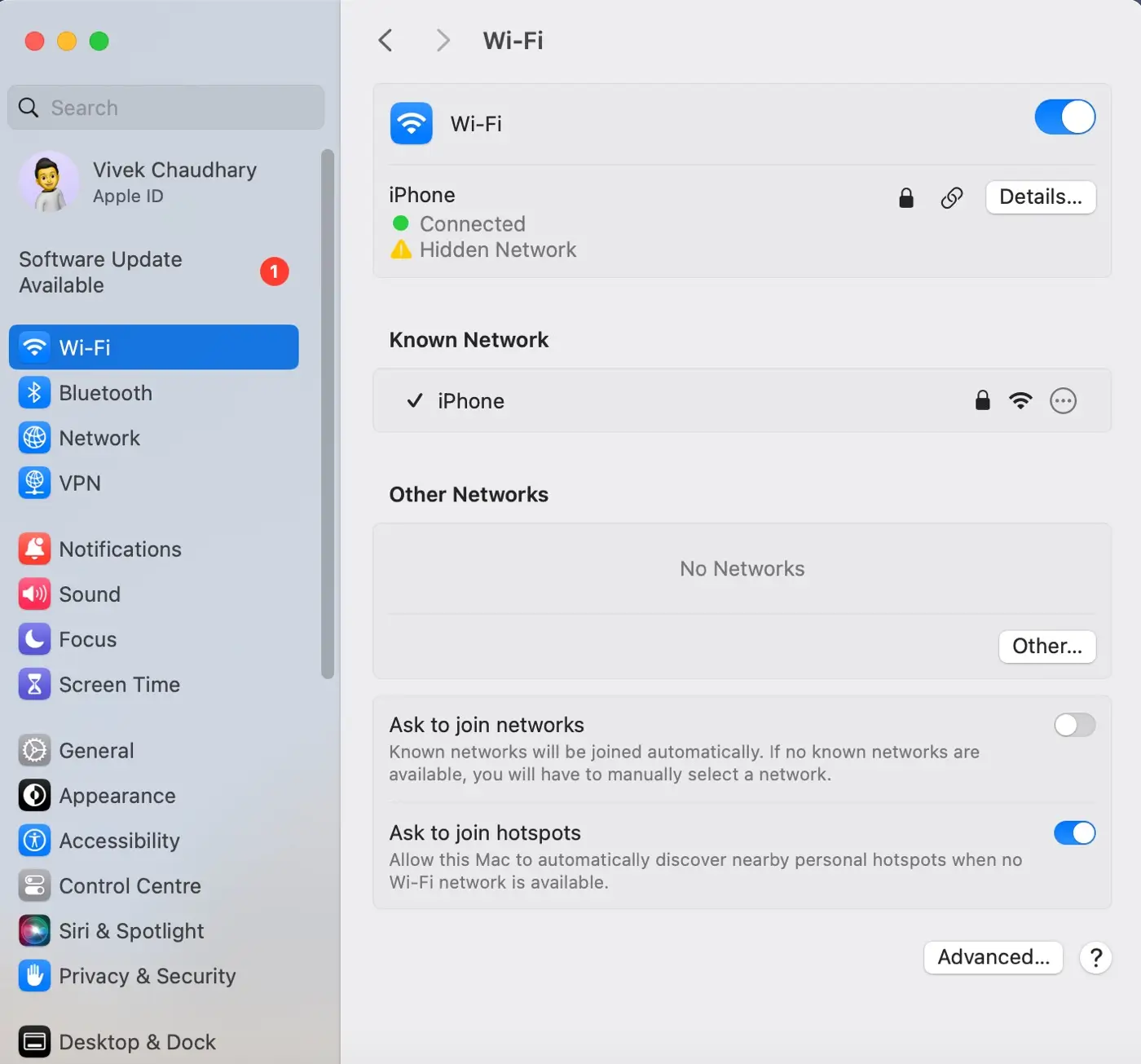Screen dimensions: 1141x1064
Task: Click the General gear icon
Action: click(x=34, y=750)
